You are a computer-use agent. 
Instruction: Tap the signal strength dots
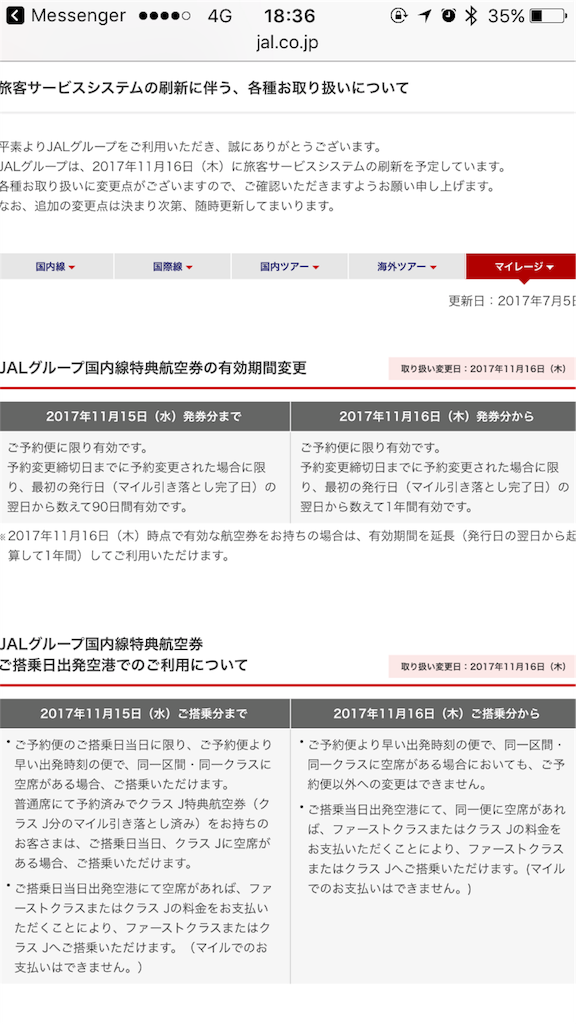[x=165, y=16]
